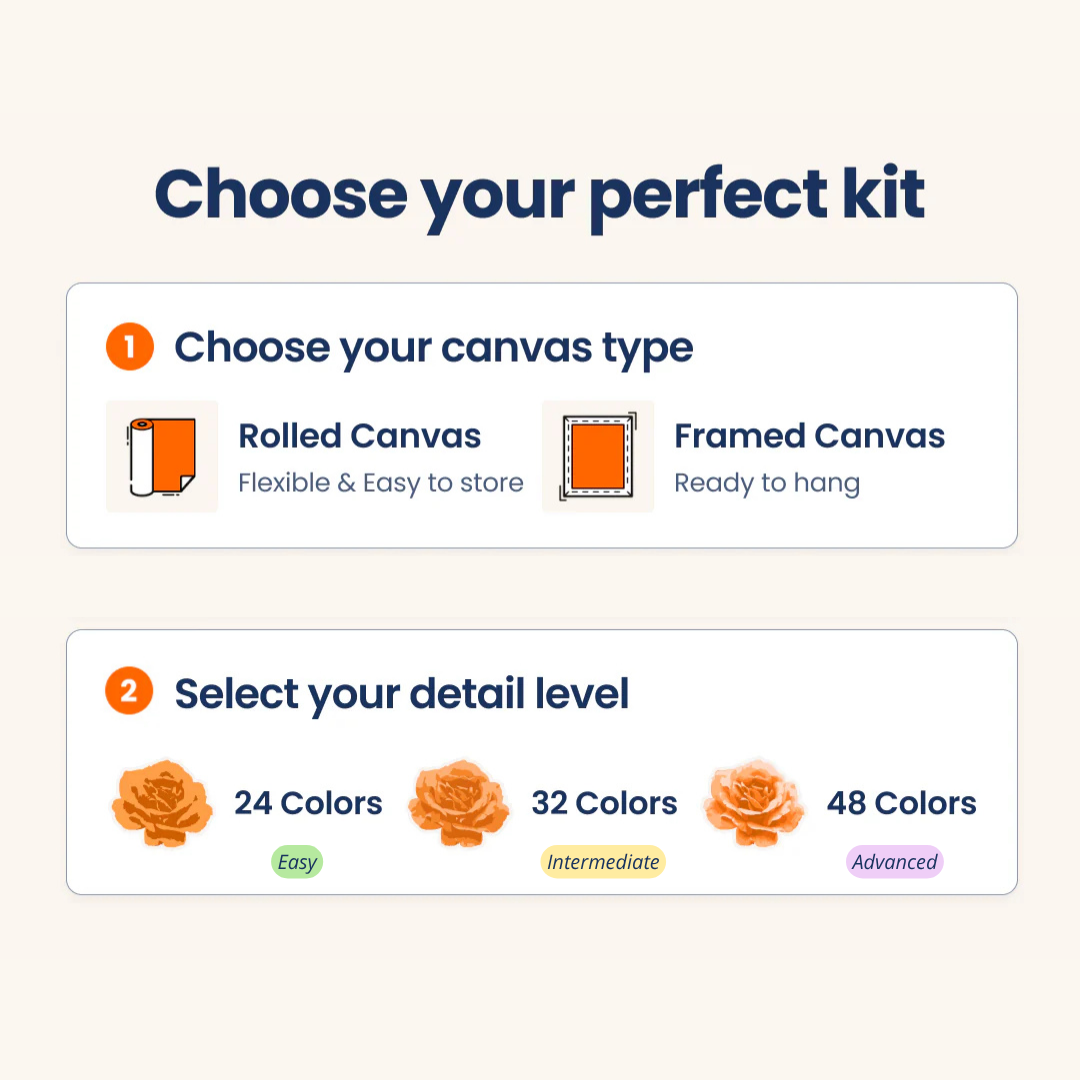Click the "Choose your canvas type" heading
This screenshot has width=1080, height=1080.
[x=433, y=348]
